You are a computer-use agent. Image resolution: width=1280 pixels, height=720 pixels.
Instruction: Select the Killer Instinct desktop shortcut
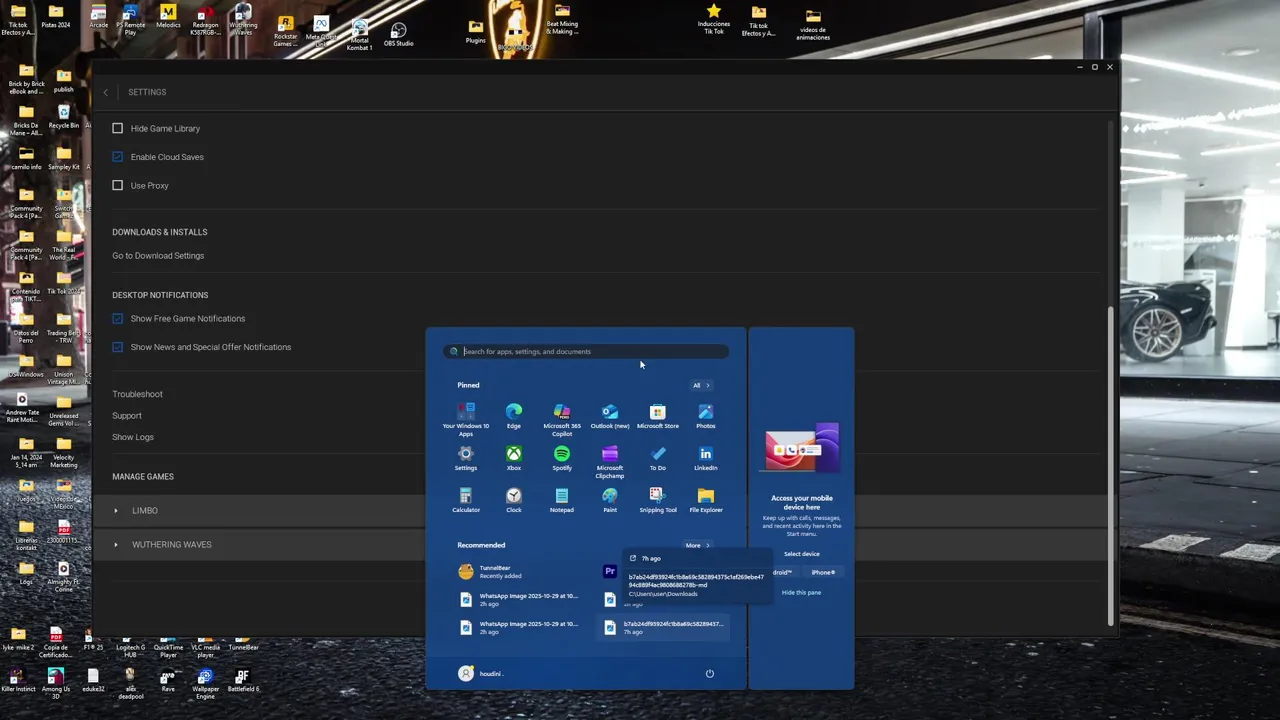18,682
